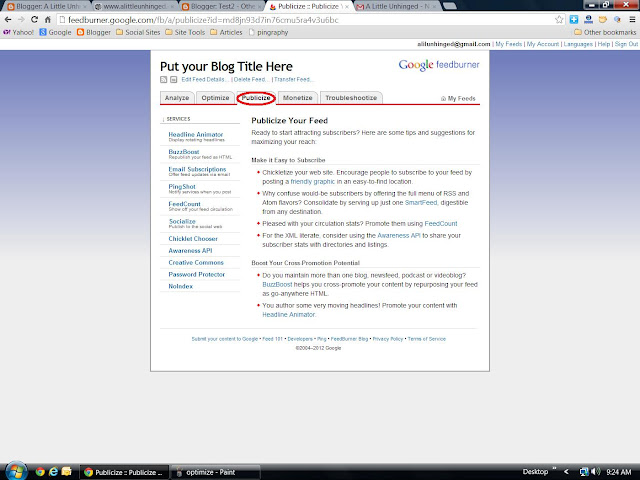
Task: Click Transfer Feed link
Action: [x=293, y=80]
